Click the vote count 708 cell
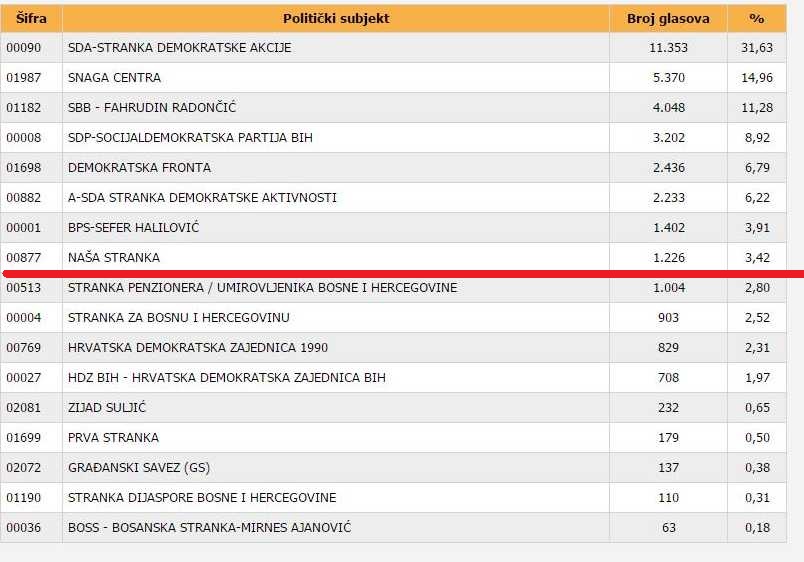Viewport: 804px width, 562px height. click(668, 378)
